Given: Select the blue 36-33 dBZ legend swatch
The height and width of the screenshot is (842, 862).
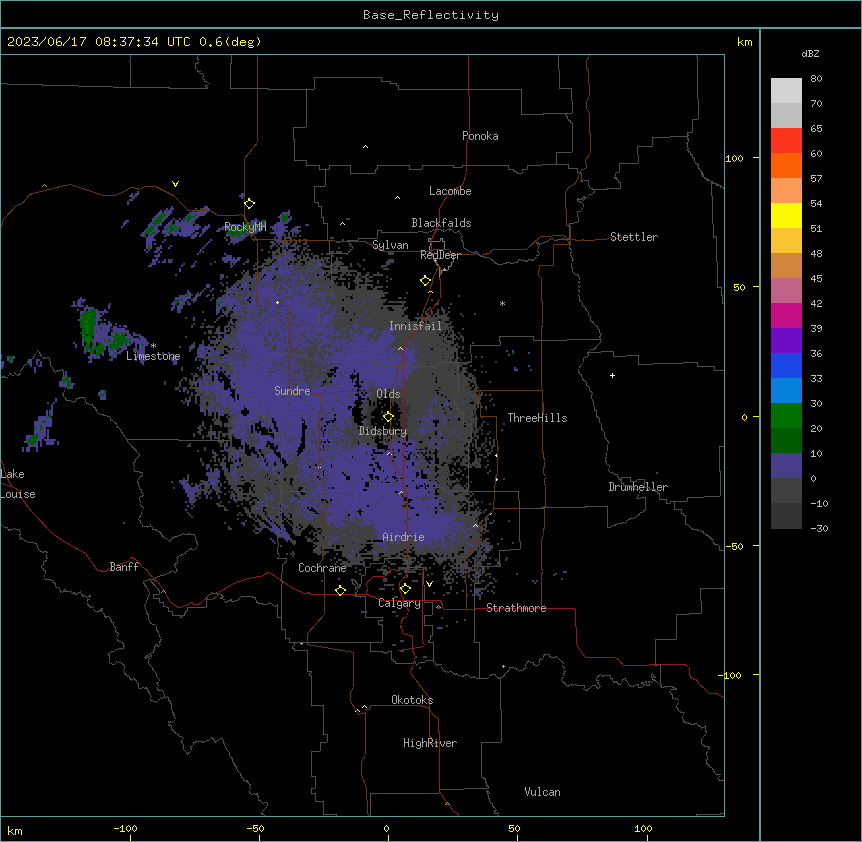Looking at the screenshot, I should 786,365.
